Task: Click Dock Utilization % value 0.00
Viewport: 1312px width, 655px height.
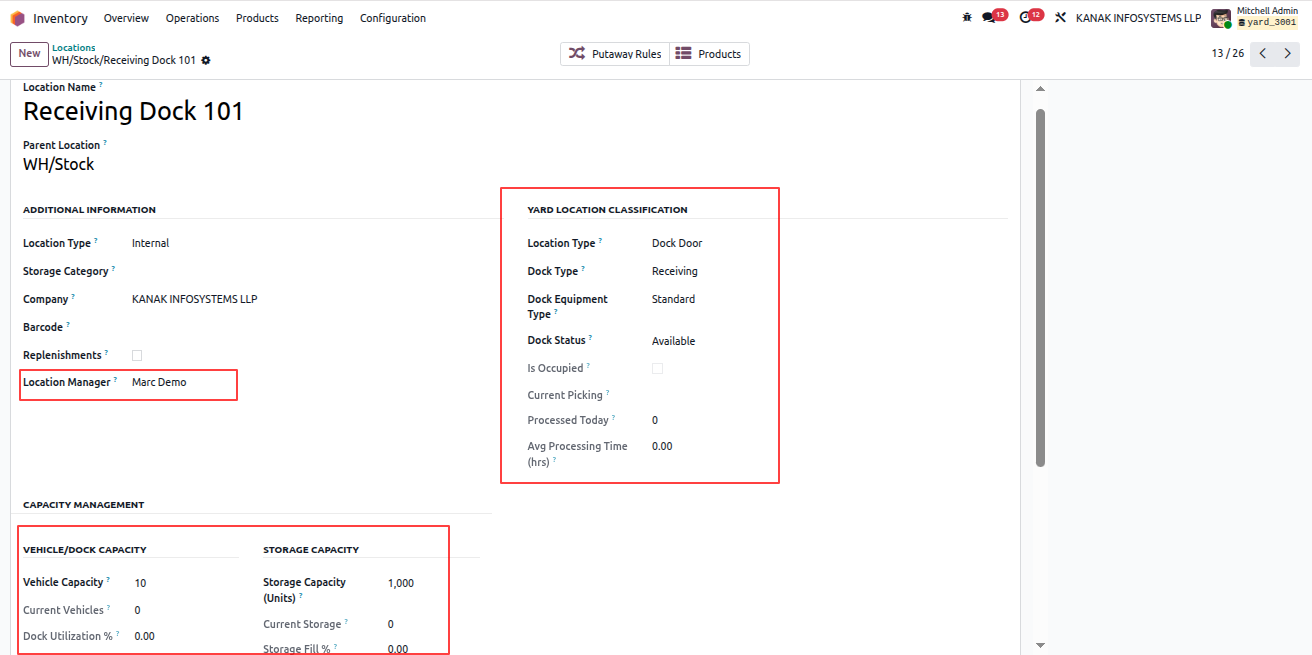Action: pyautogui.click(x=144, y=636)
